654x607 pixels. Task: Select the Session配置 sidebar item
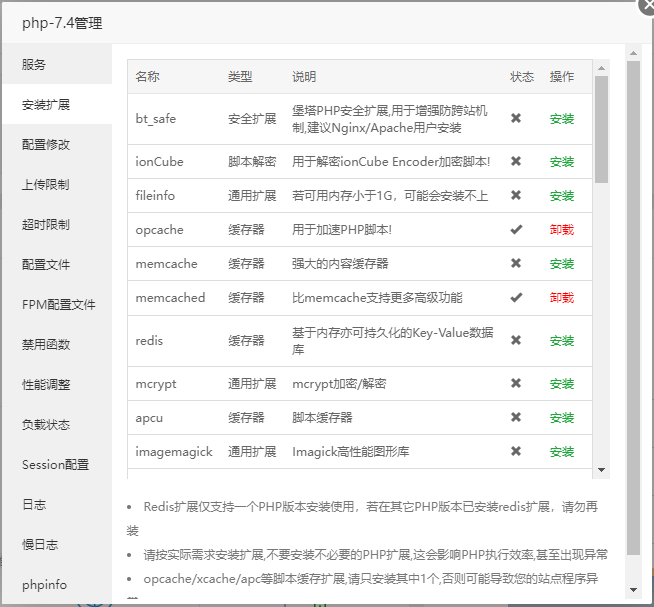(x=56, y=464)
